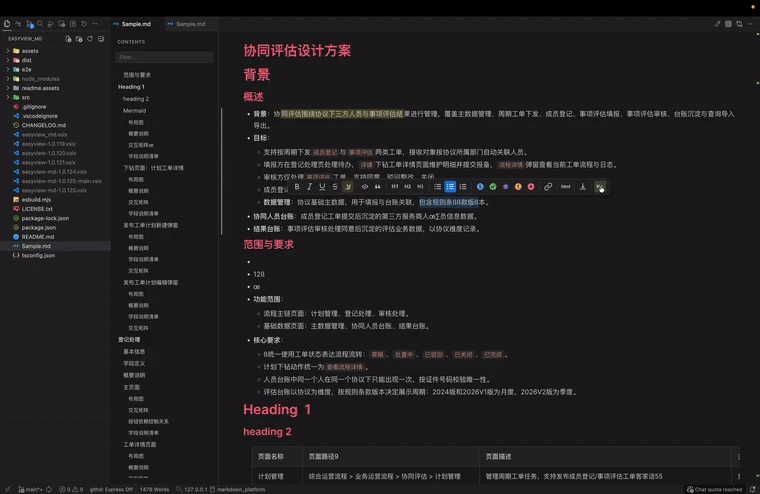The width and height of the screenshot is (760, 494).
Task: Click New File icon in explorer header
Action: [x=68, y=39]
